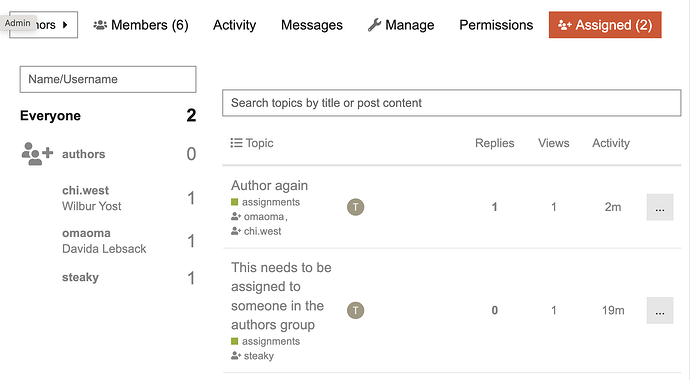Open assignments category under Author again
This screenshot has height=380, width=690.
click(271, 202)
